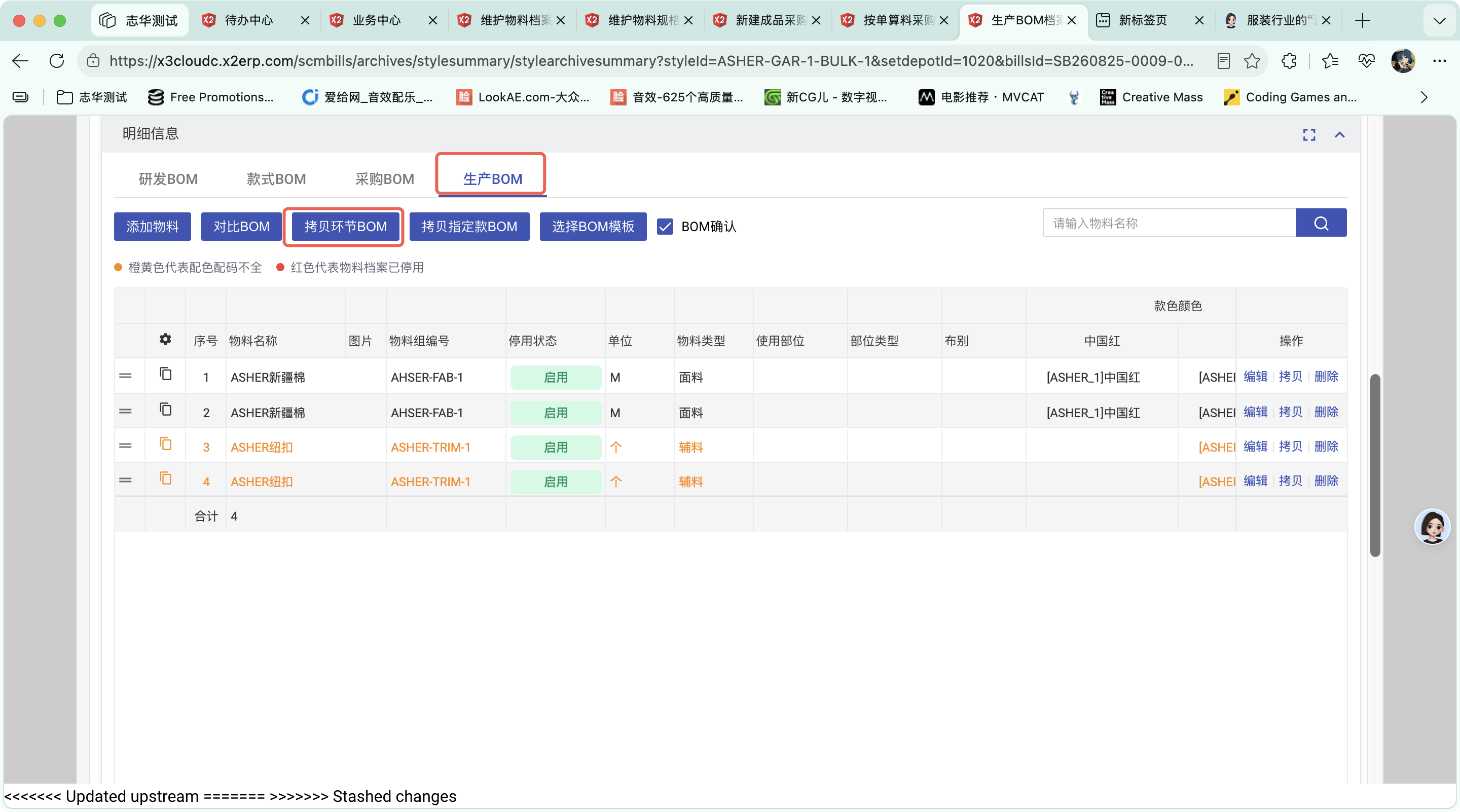Click the material search magnifier button

tap(1321, 223)
